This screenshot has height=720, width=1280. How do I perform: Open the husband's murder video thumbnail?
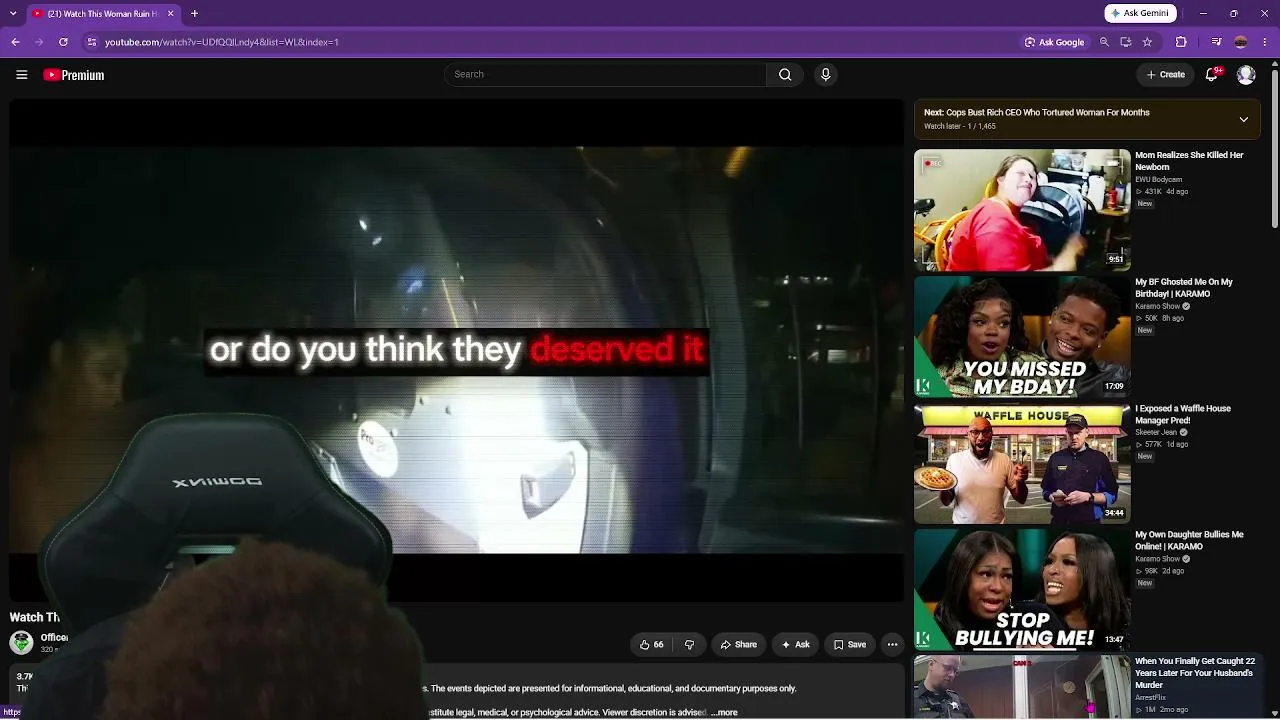pos(1022,687)
